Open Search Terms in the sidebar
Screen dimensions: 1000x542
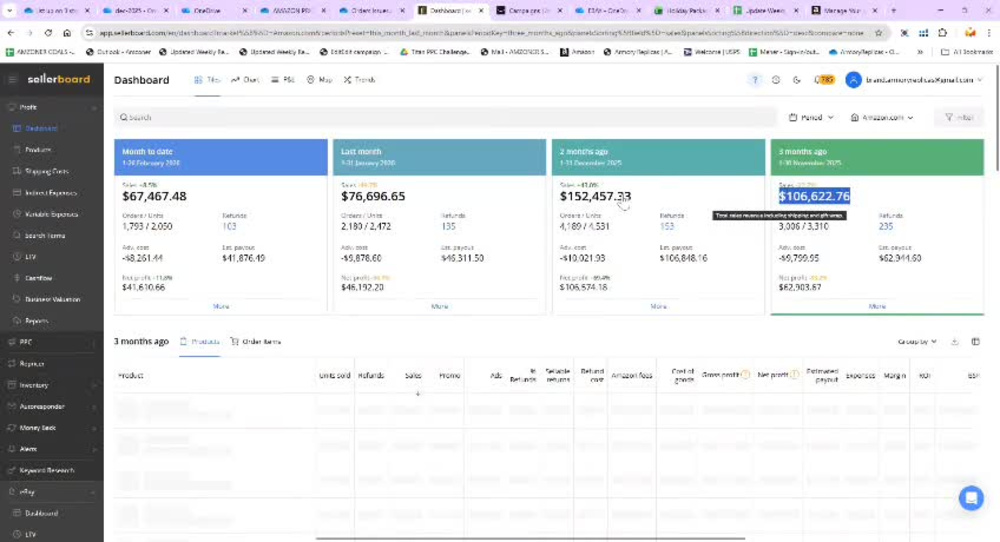coord(45,235)
